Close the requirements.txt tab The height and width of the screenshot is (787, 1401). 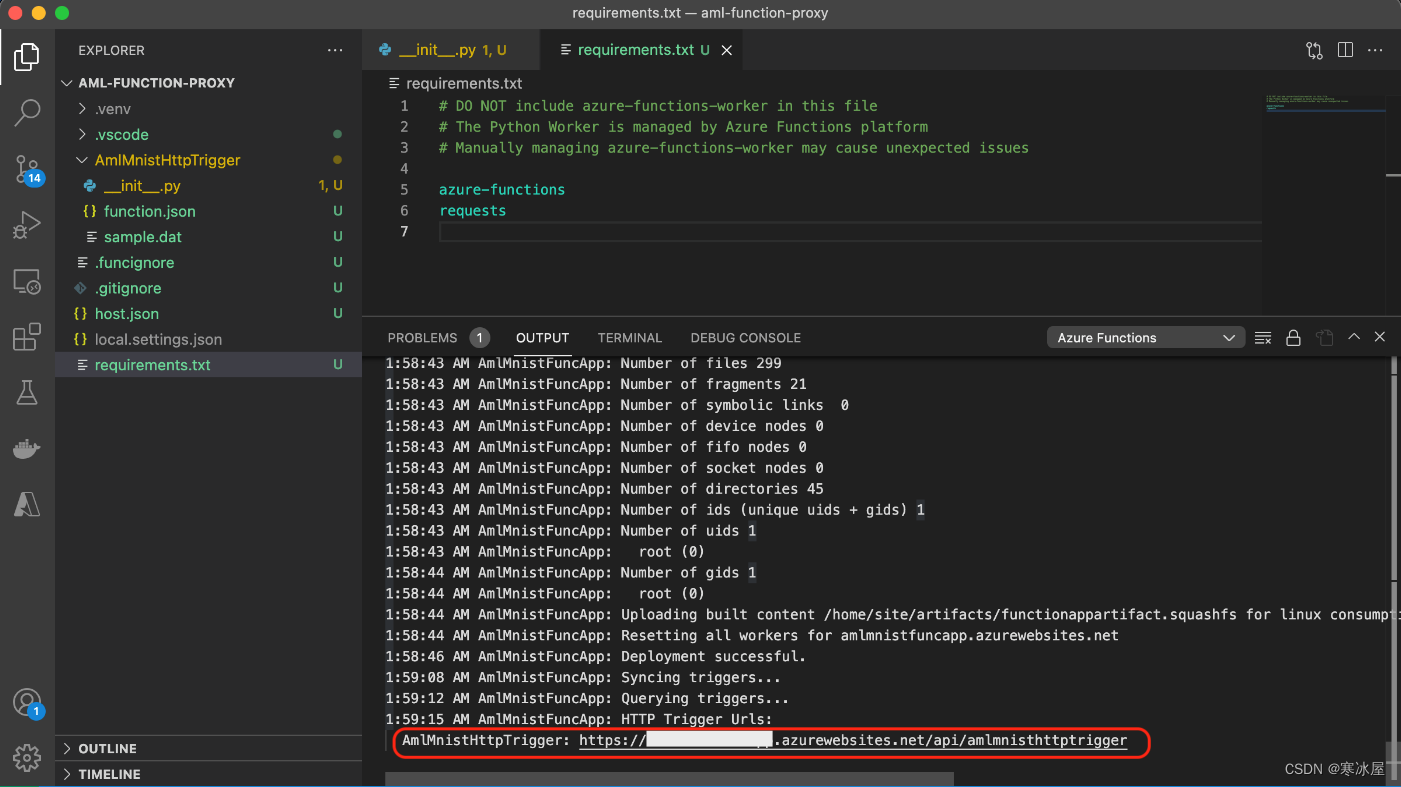727,50
